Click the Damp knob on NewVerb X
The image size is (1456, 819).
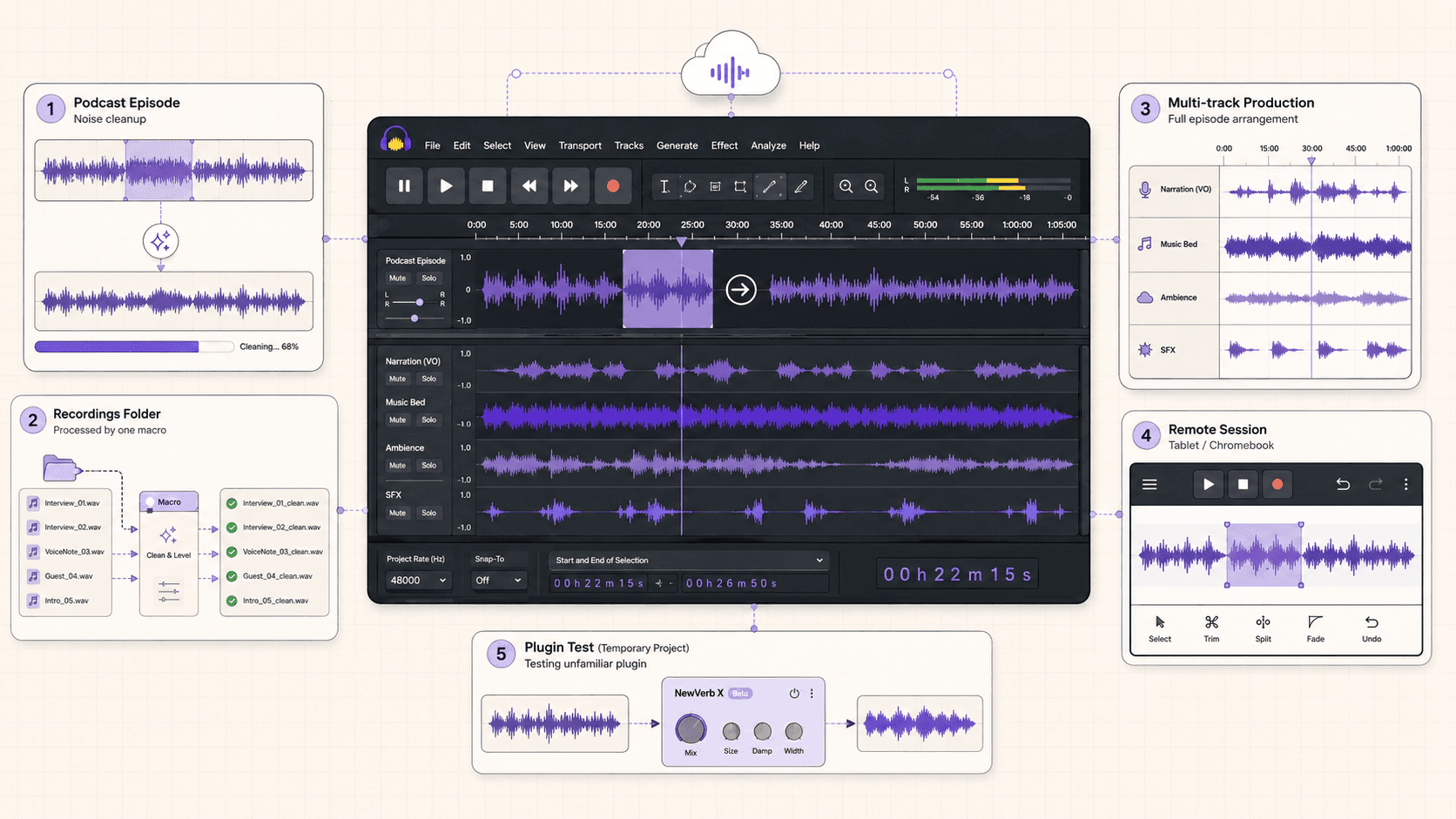(x=762, y=731)
